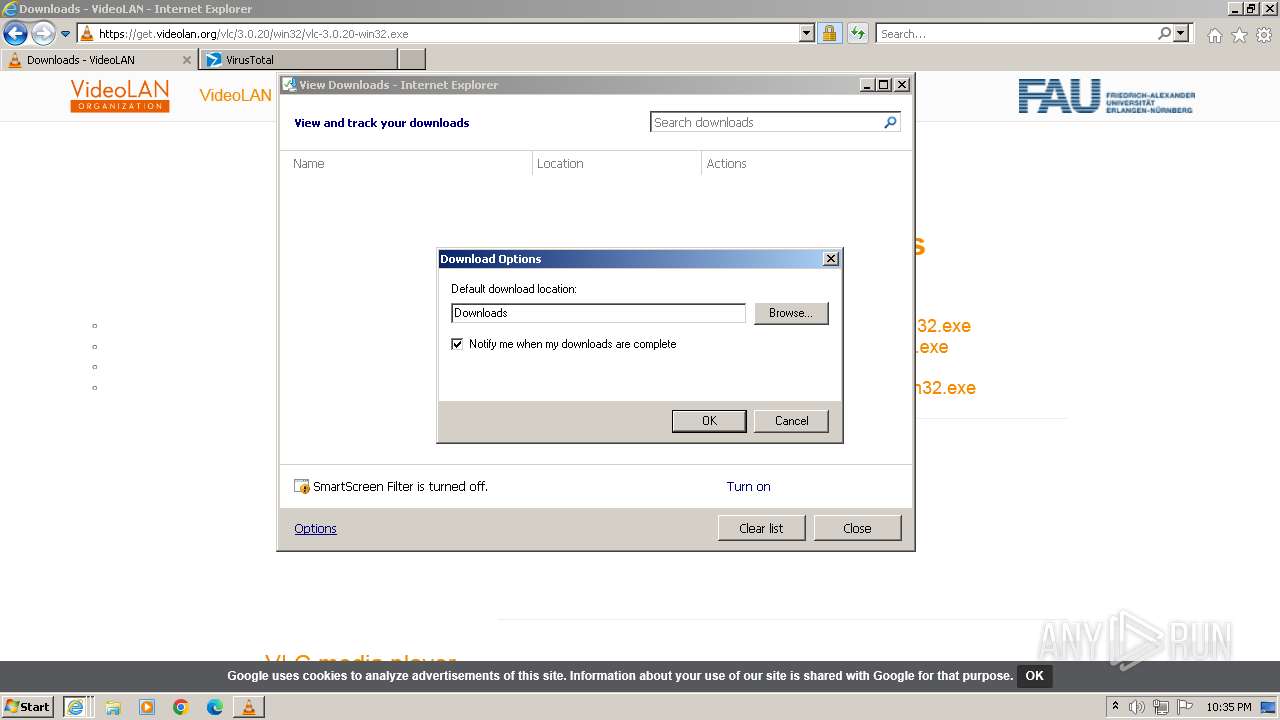Click Internet Explorer taskbar icon
The width and height of the screenshot is (1280, 720).
coord(76,707)
